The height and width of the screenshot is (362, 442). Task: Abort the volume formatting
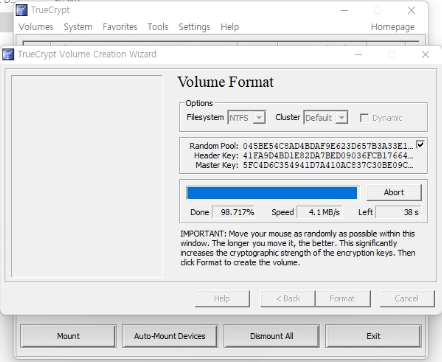click(x=394, y=192)
